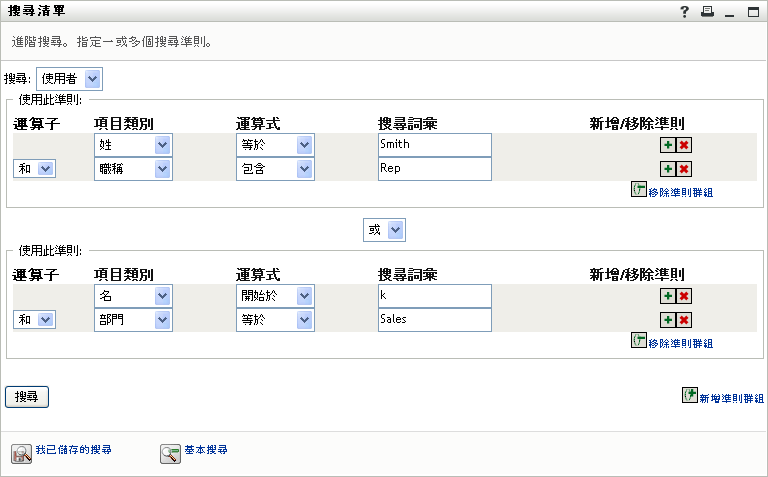Add criterion after the 'k' row
Viewport: 768px width, 477px height.
[x=667, y=296]
